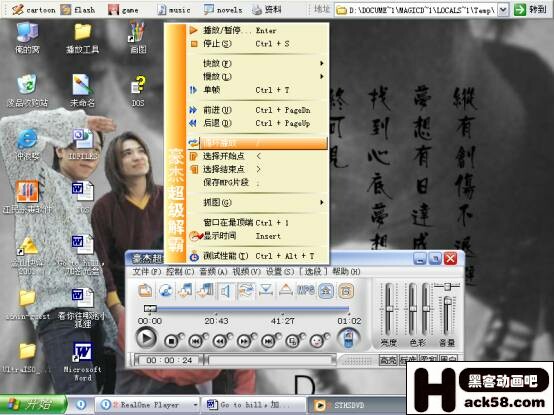Open file icon in player toolbar

(x=145, y=291)
